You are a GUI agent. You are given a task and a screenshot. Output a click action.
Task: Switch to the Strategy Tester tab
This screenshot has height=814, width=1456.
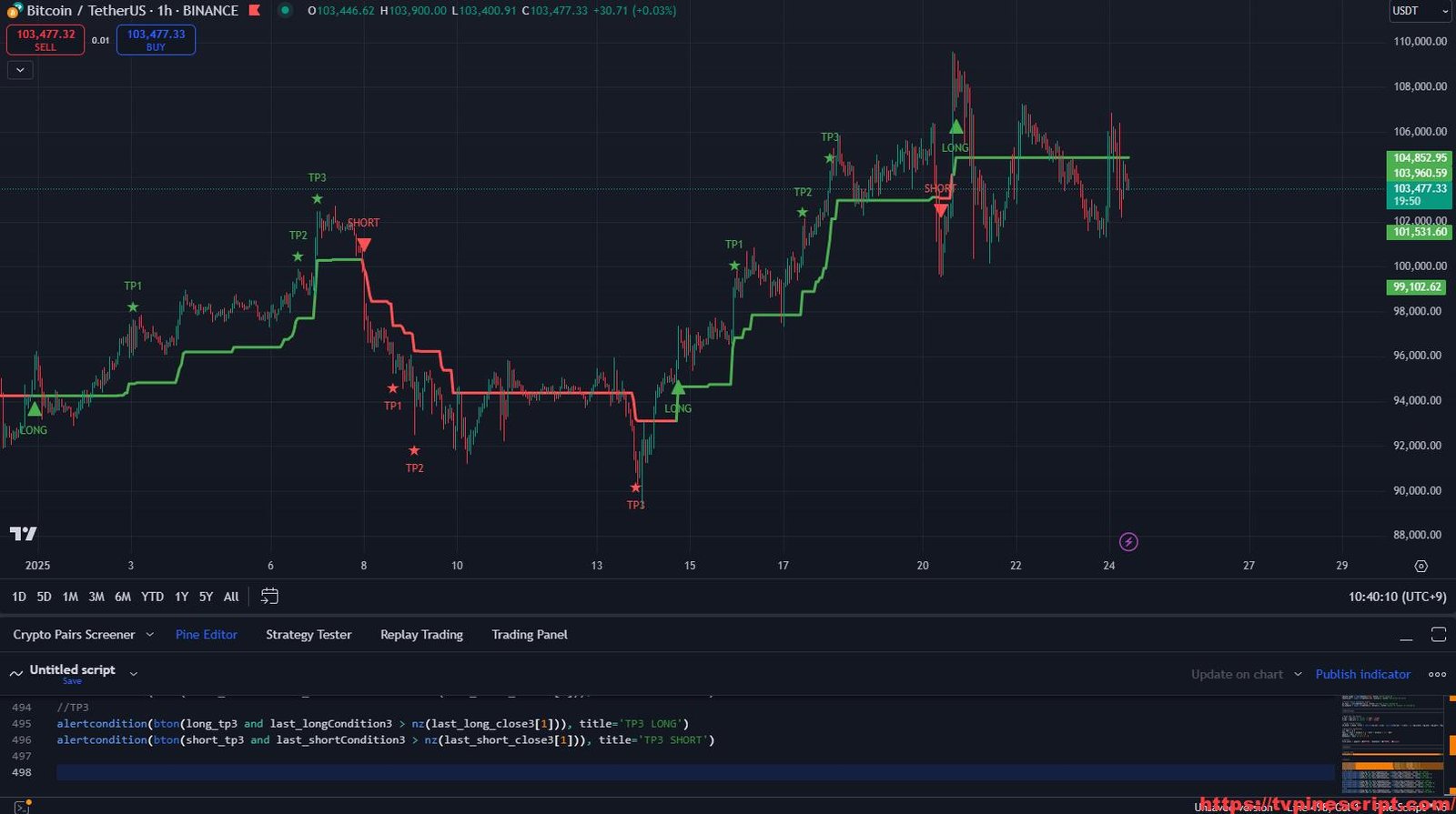click(308, 635)
